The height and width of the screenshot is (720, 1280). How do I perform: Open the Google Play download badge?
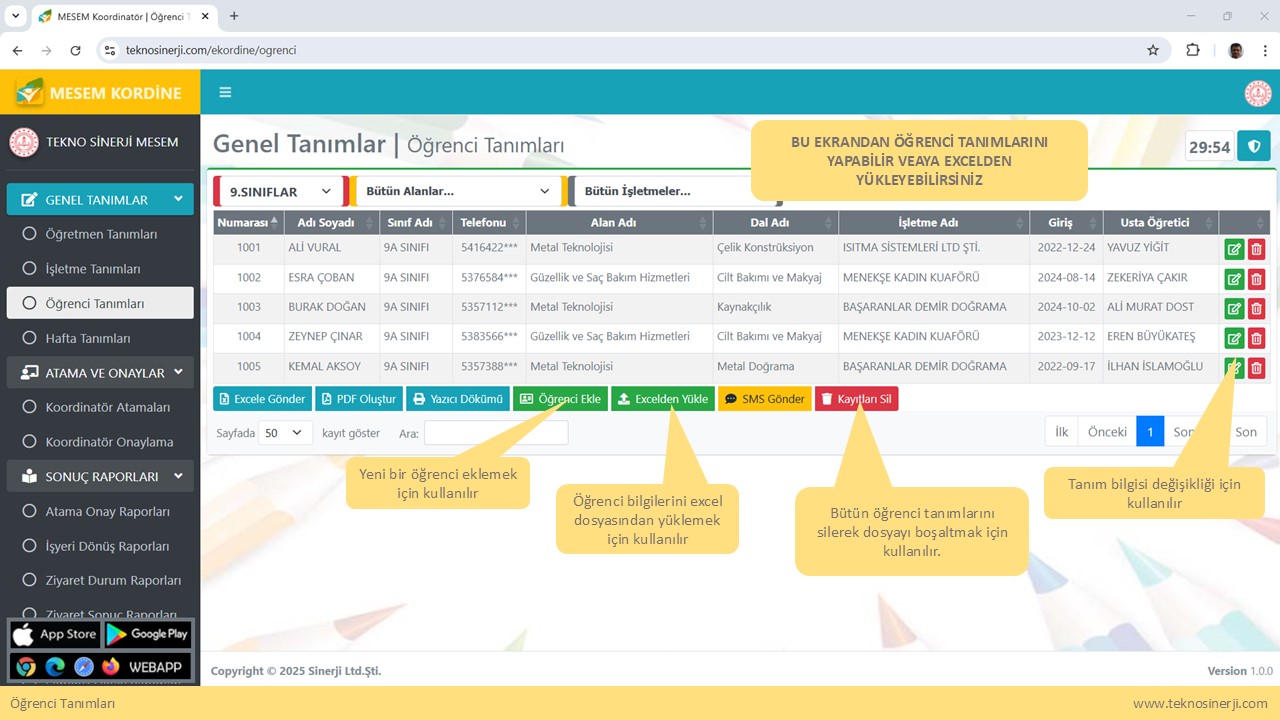coord(147,634)
